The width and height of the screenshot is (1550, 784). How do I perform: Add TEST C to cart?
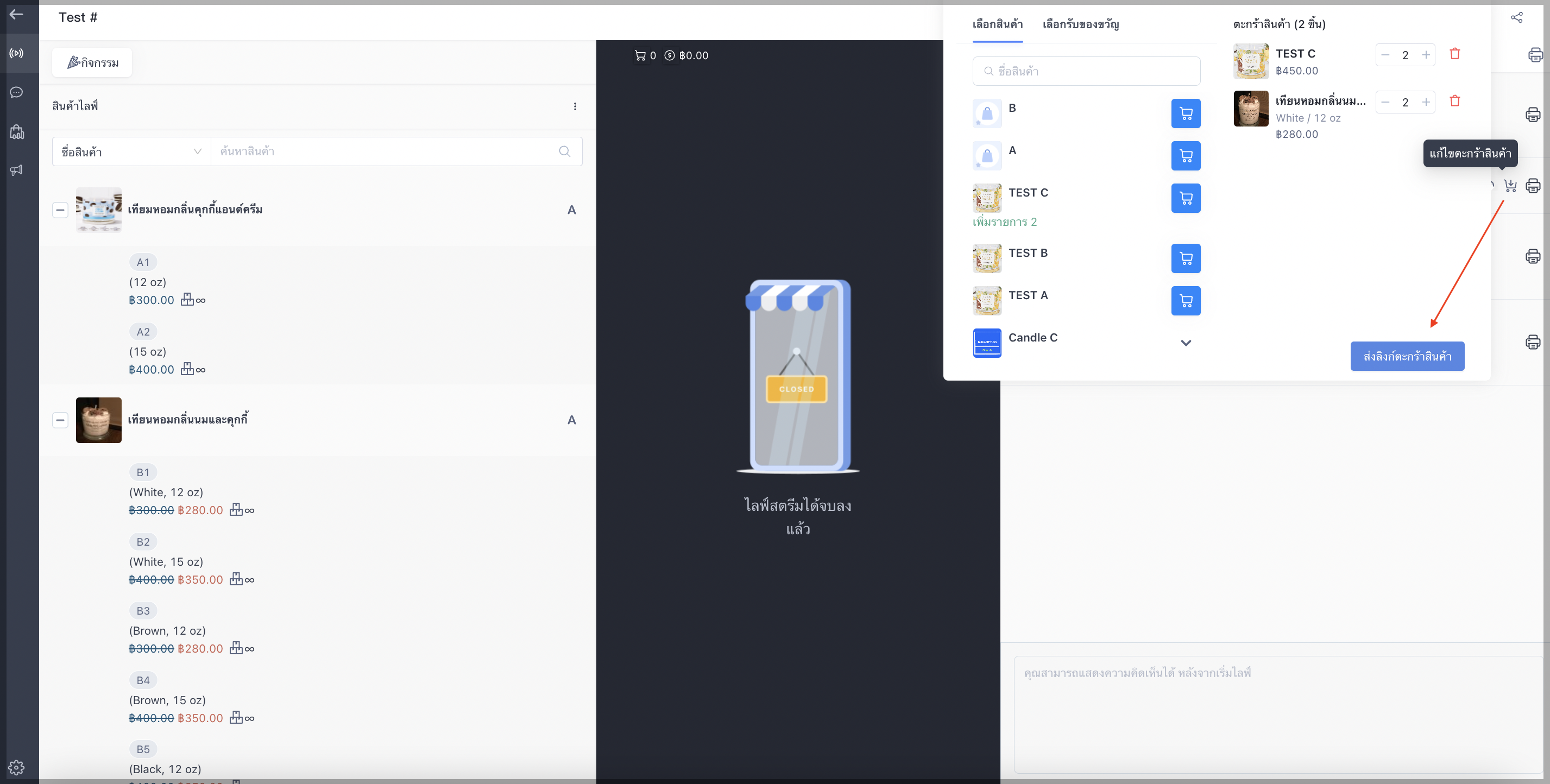(x=1186, y=198)
